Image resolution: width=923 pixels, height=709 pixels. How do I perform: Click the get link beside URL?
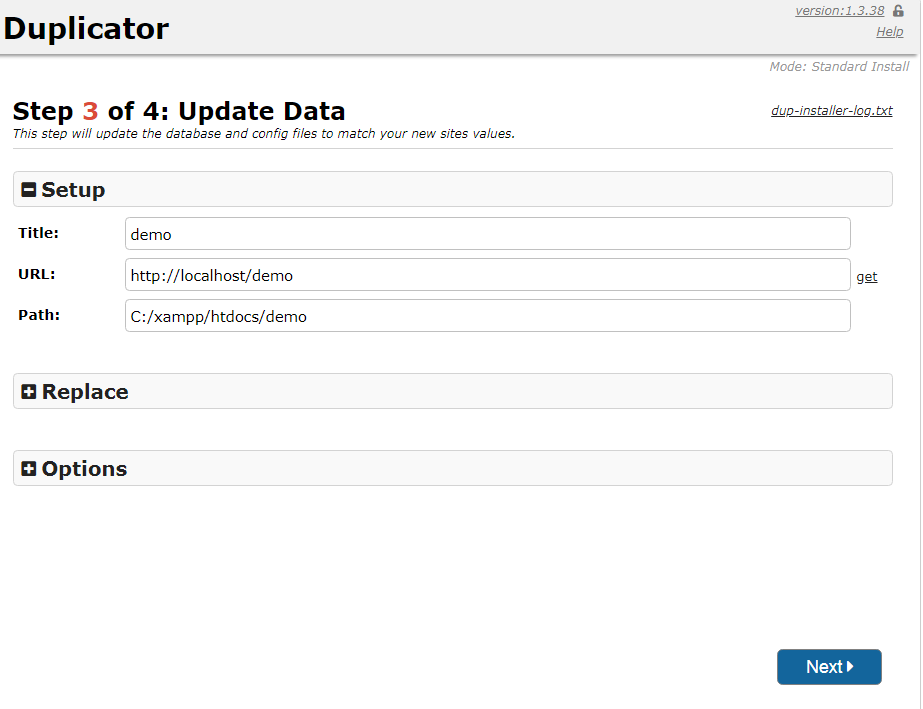click(866, 277)
